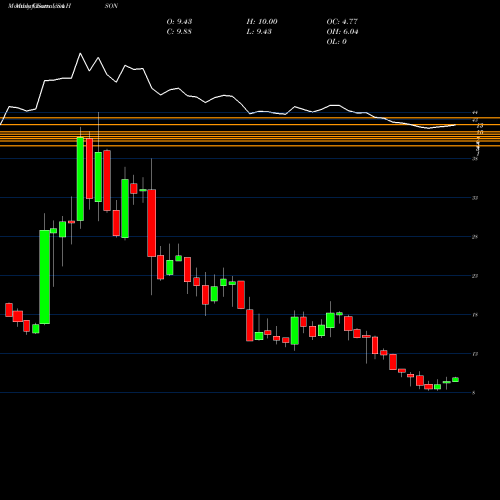Click the price axis label '18'
The image size is (500, 500).
[475, 315]
